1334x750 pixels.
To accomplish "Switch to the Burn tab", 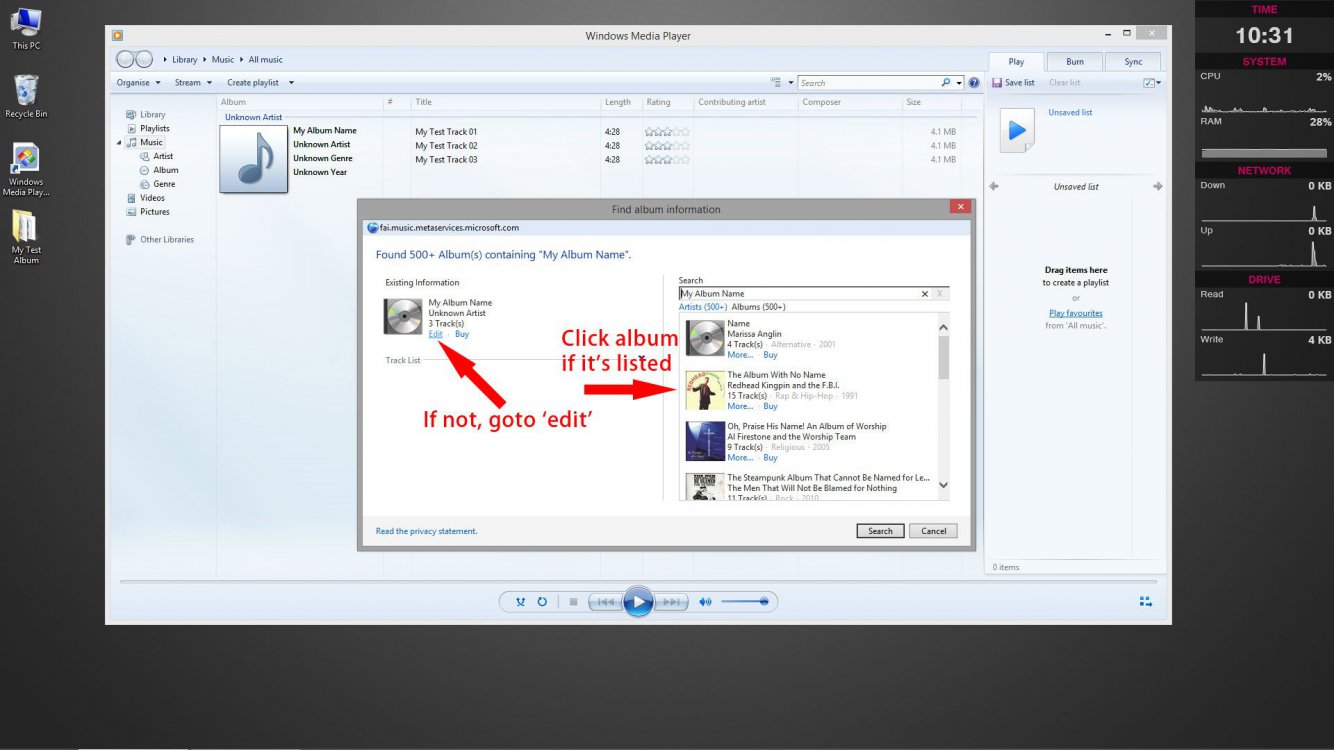I will (x=1075, y=61).
